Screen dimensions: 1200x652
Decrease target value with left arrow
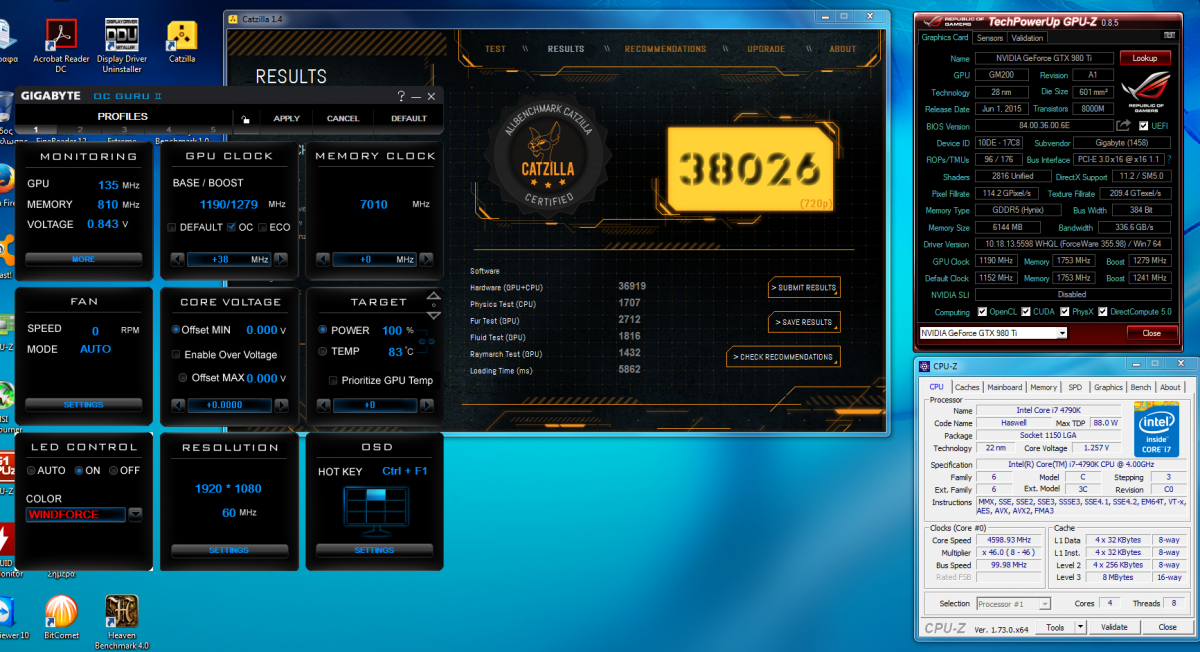click(322, 405)
